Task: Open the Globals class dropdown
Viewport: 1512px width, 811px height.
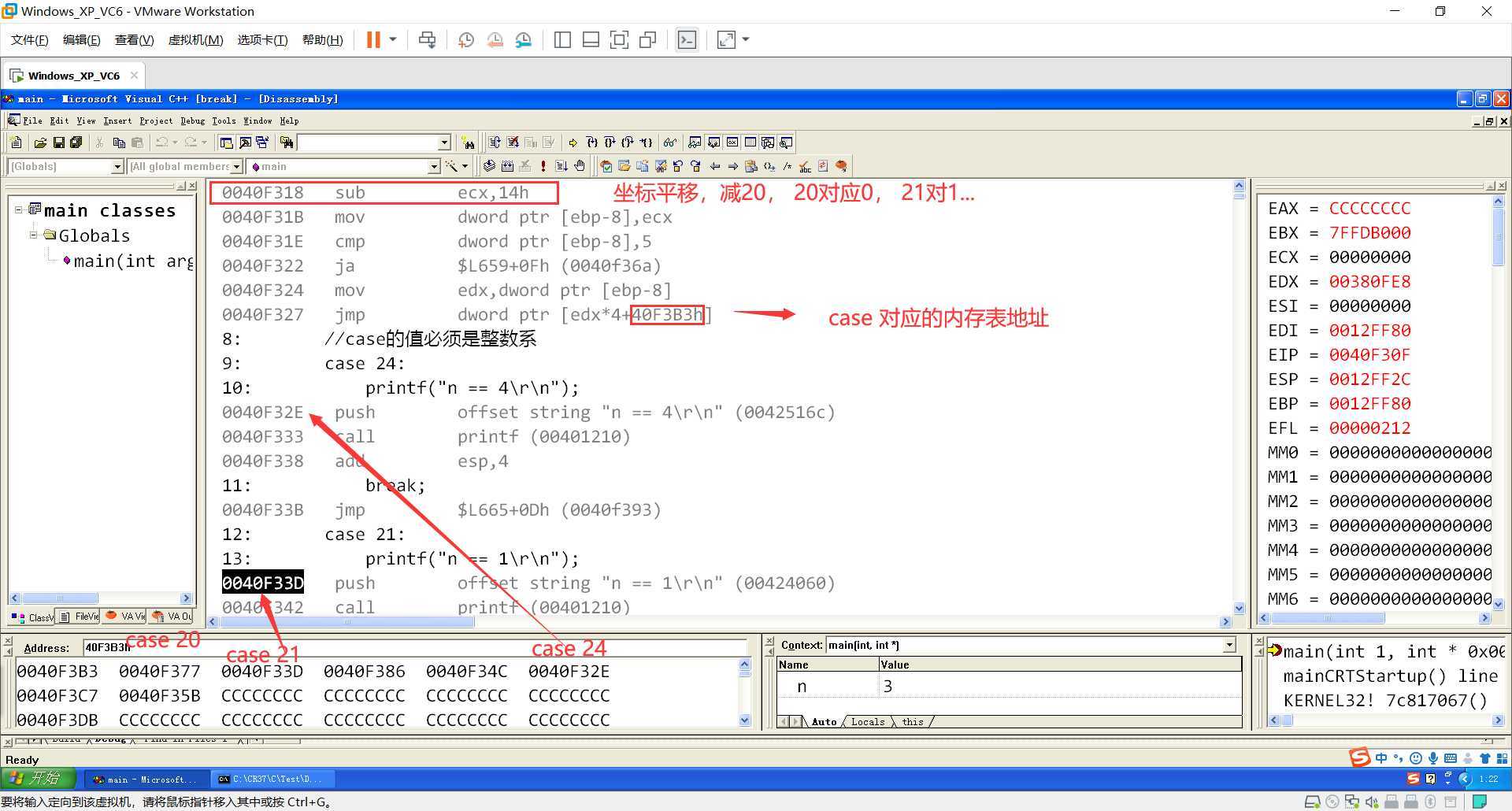Action: 117,166
